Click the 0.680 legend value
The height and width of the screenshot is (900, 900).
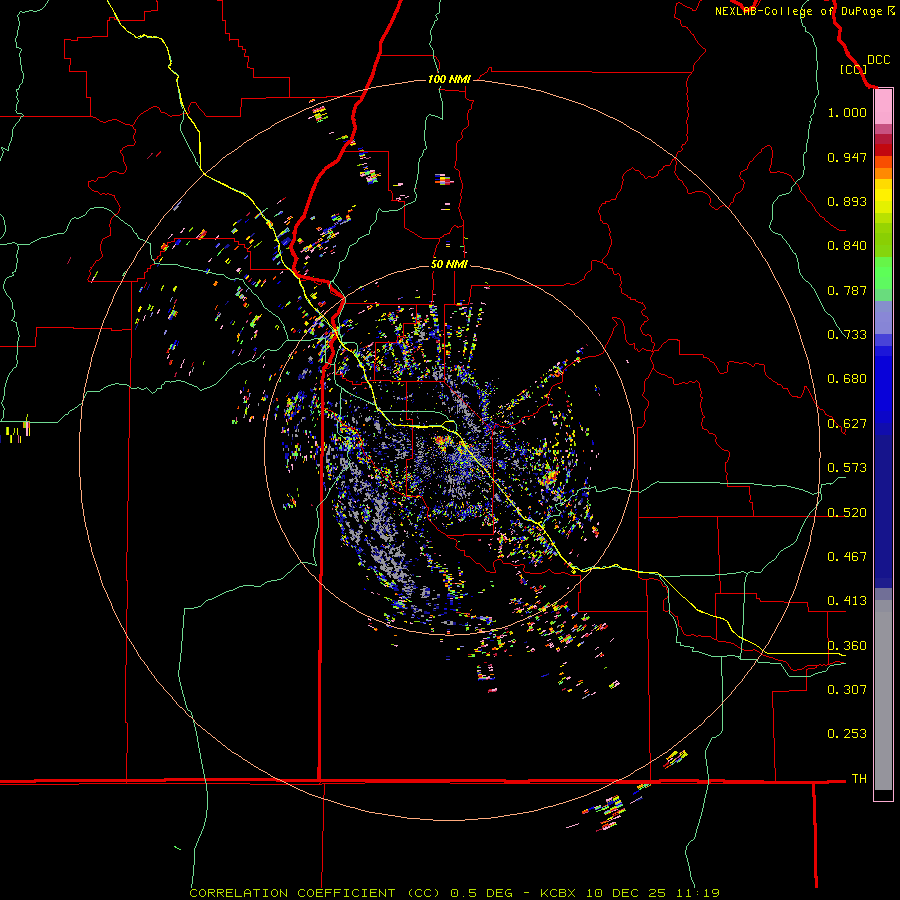click(x=847, y=379)
